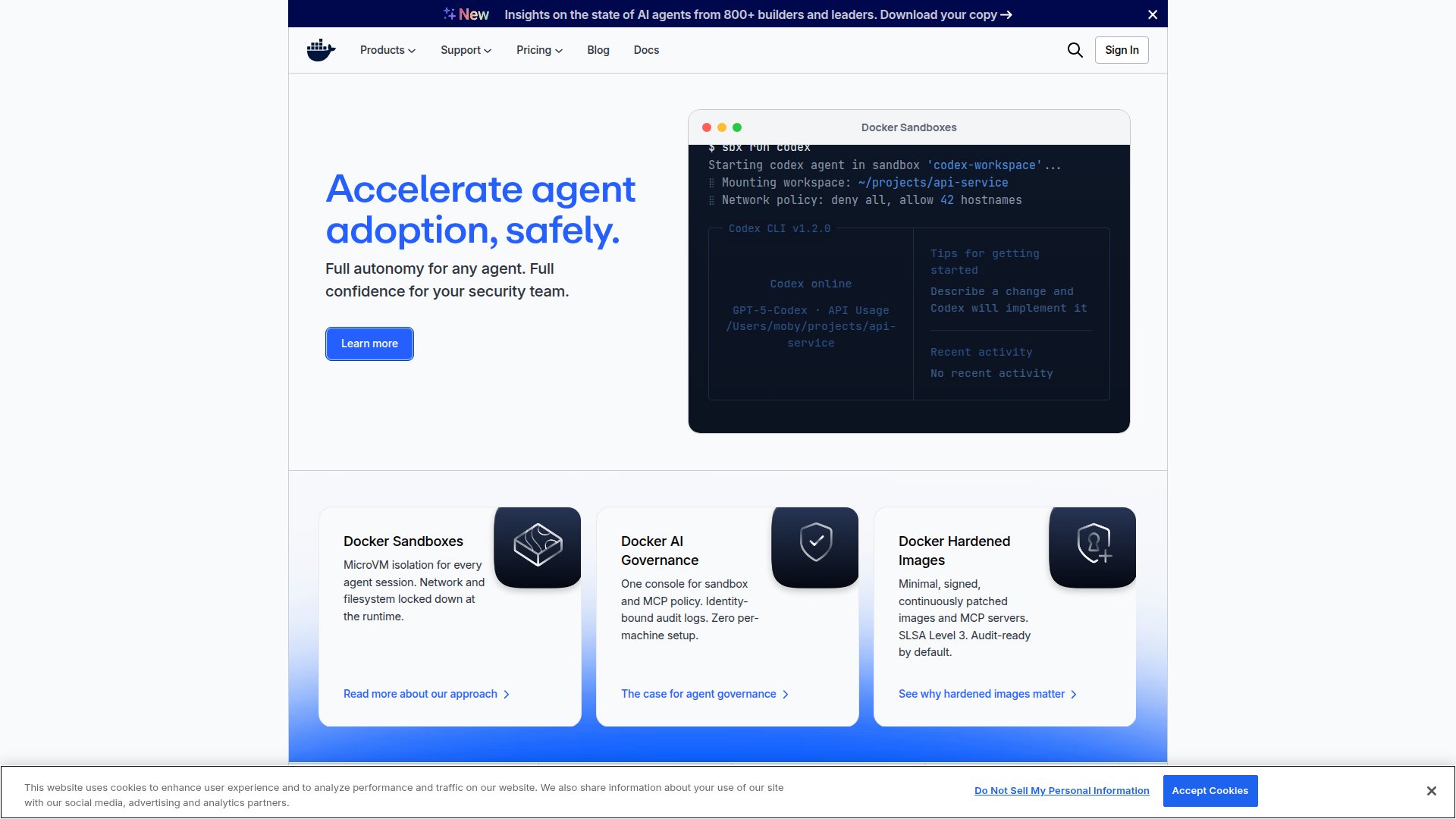This screenshot has width=1456, height=819.
Task: Open See why hardened images matter link
Action: point(987,694)
